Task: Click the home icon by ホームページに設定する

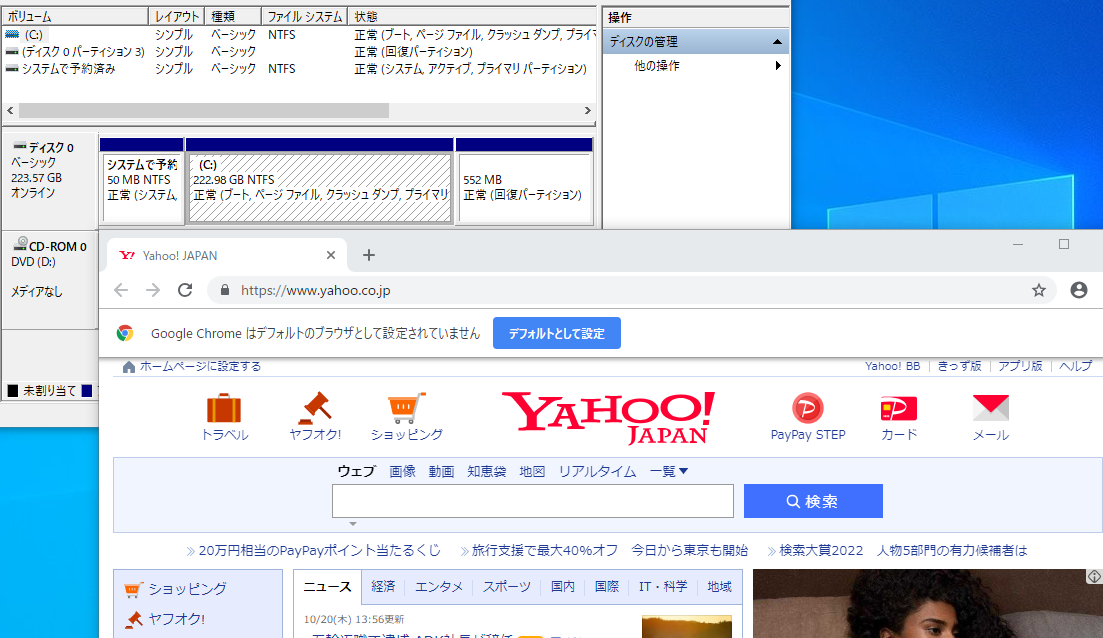Action: 129,366
